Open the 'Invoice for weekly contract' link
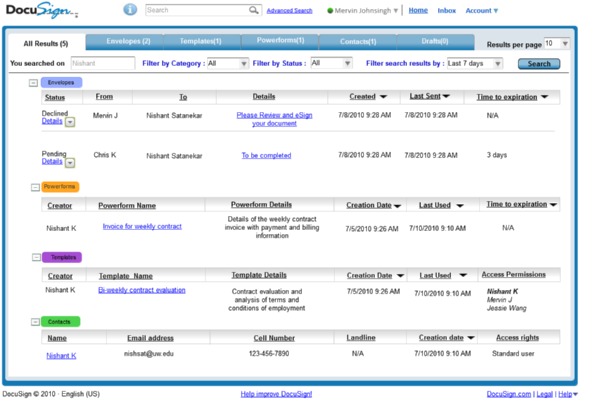This screenshot has width=600, height=402. pyautogui.click(x=142, y=227)
